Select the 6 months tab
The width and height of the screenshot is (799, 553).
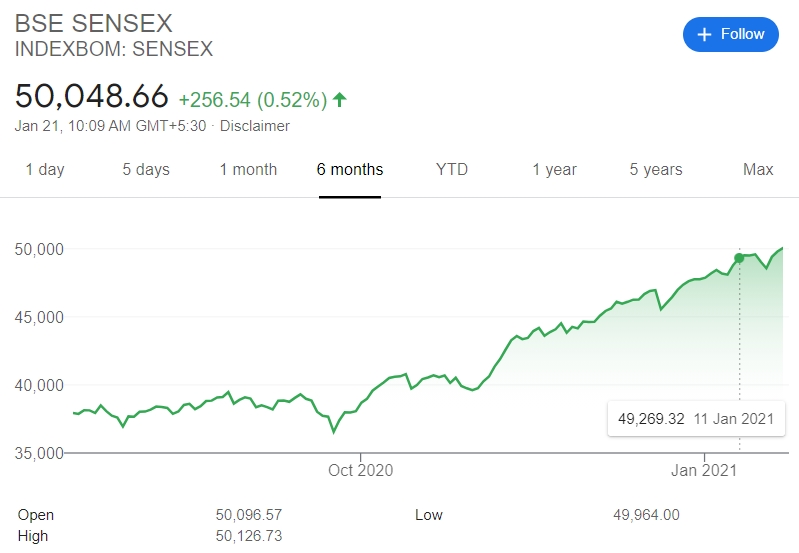pos(350,169)
